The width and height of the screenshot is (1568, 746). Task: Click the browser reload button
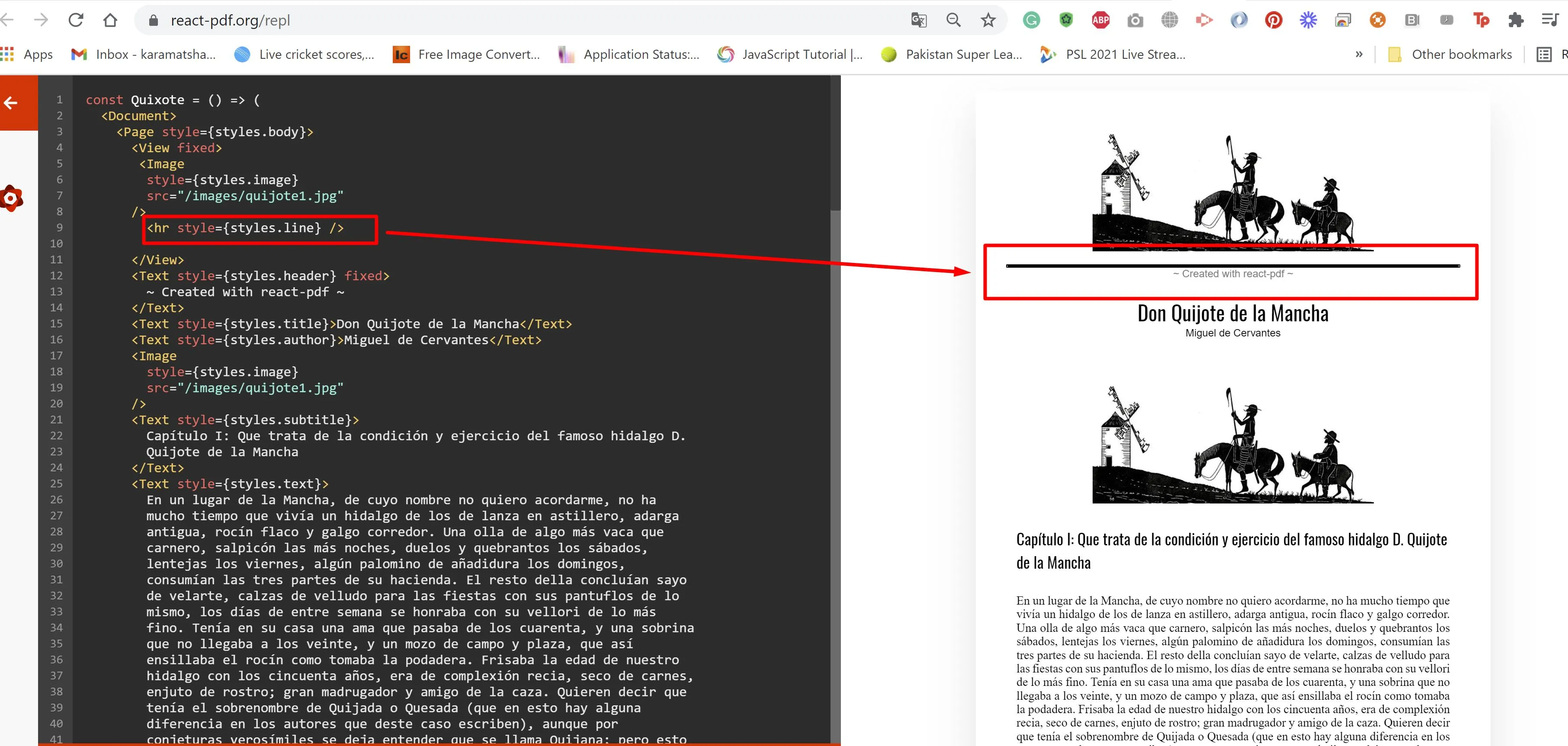click(x=76, y=20)
